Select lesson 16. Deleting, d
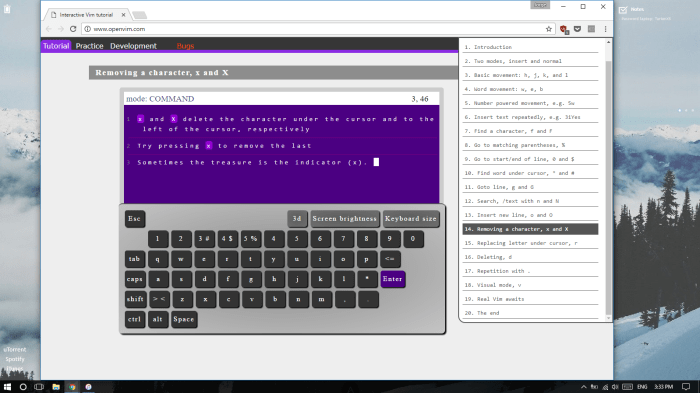The height and width of the screenshot is (393, 700). click(530, 257)
